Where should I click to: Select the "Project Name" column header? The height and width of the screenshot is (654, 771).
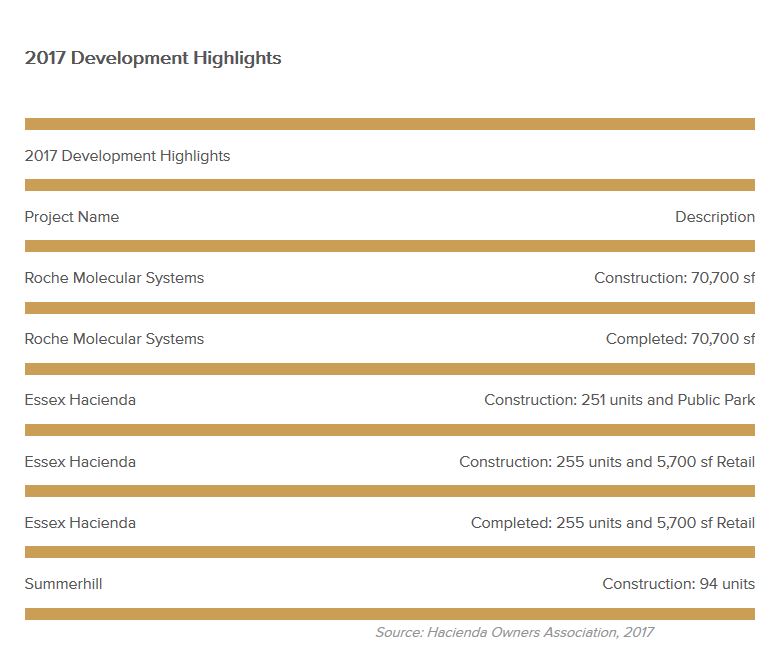click(x=72, y=217)
